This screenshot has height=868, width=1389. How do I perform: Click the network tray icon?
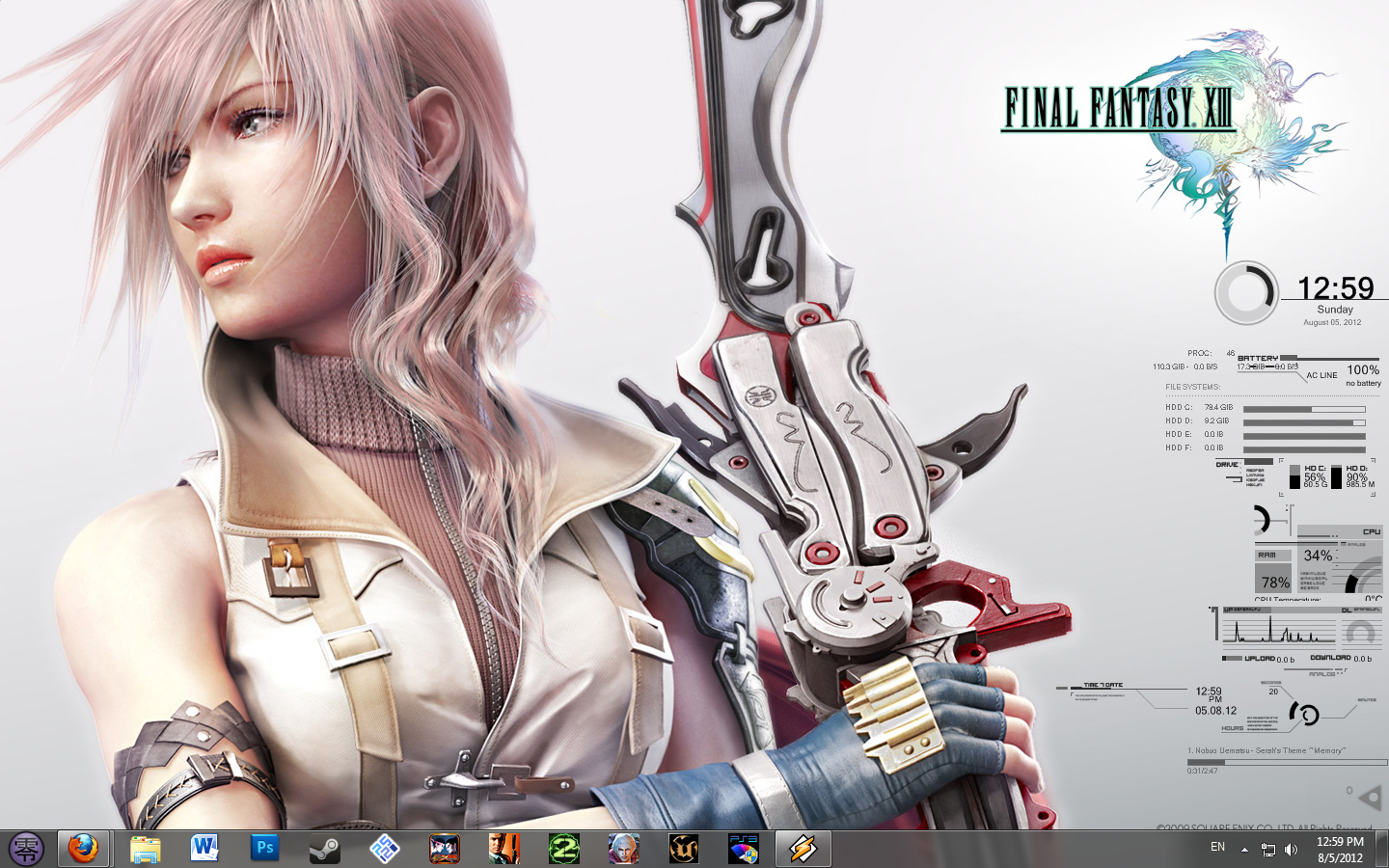tap(1268, 850)
